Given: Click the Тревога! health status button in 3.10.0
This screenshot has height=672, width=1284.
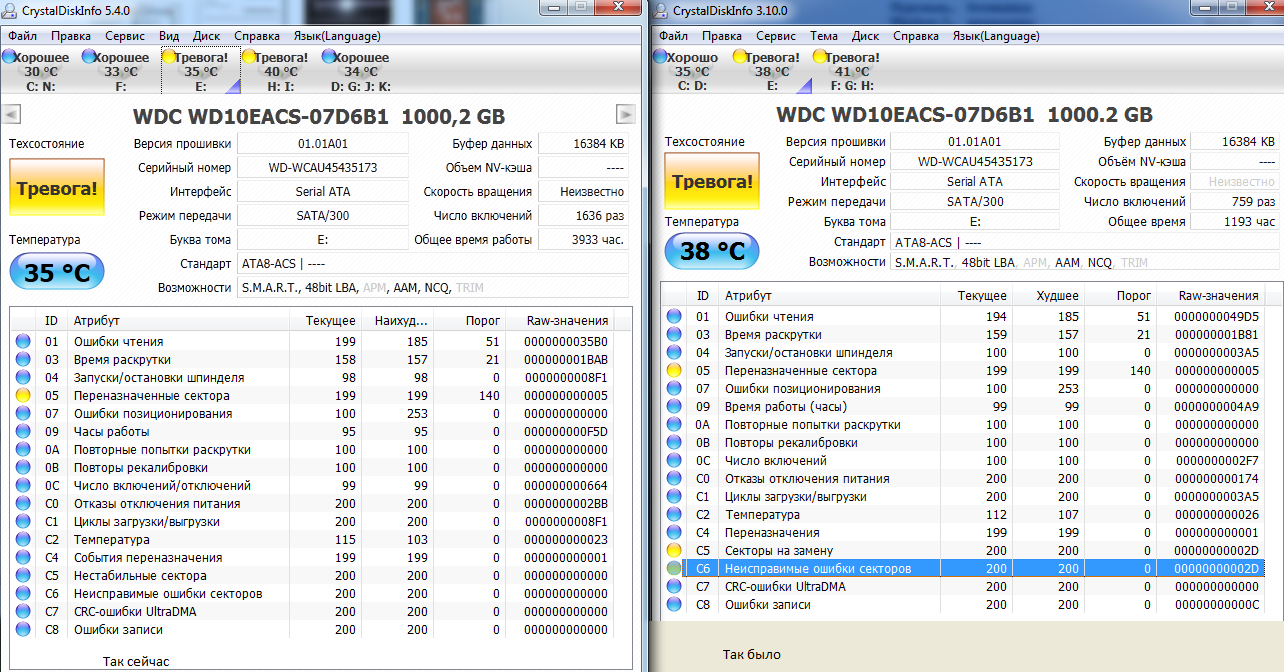Looking at the screenshot, I should [x=712, y=181].
